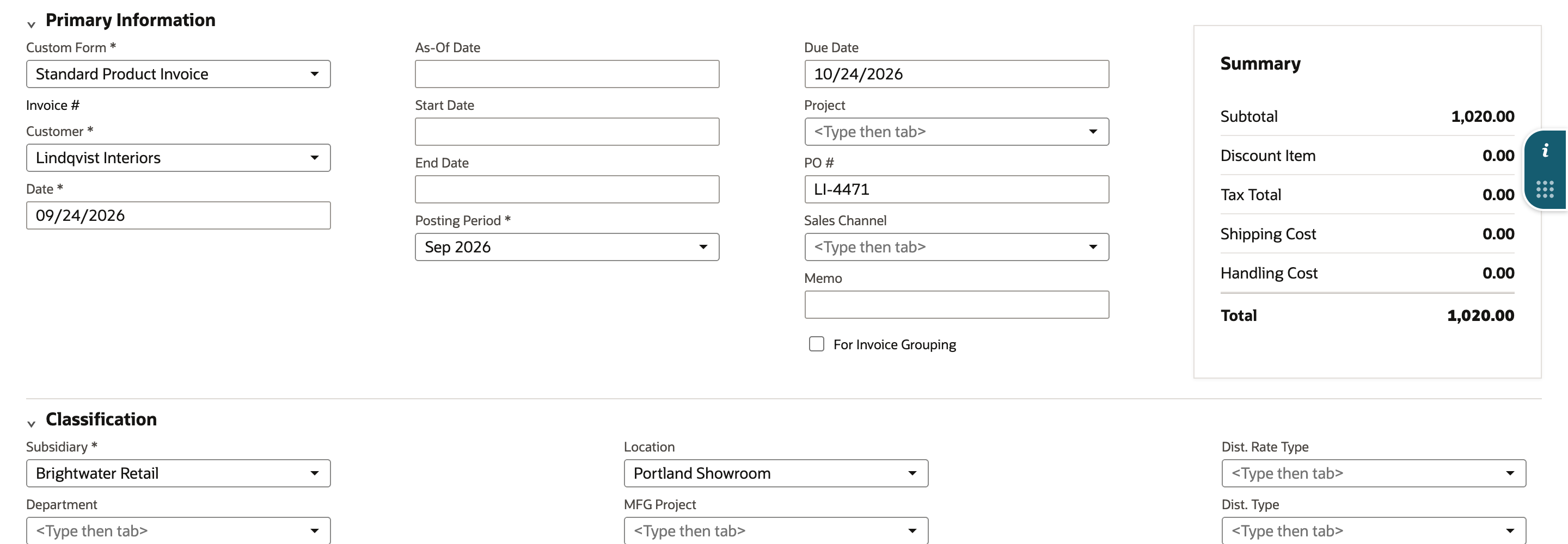
Task: Open the Dist. Rate Type dropdown
Action: point(1373,473)
